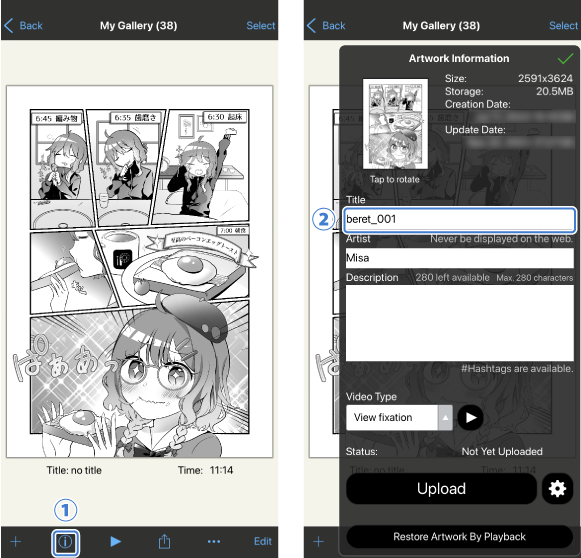581x558 pixels.
Task: Tap Select in left gallery header
Action: (261, 26)
